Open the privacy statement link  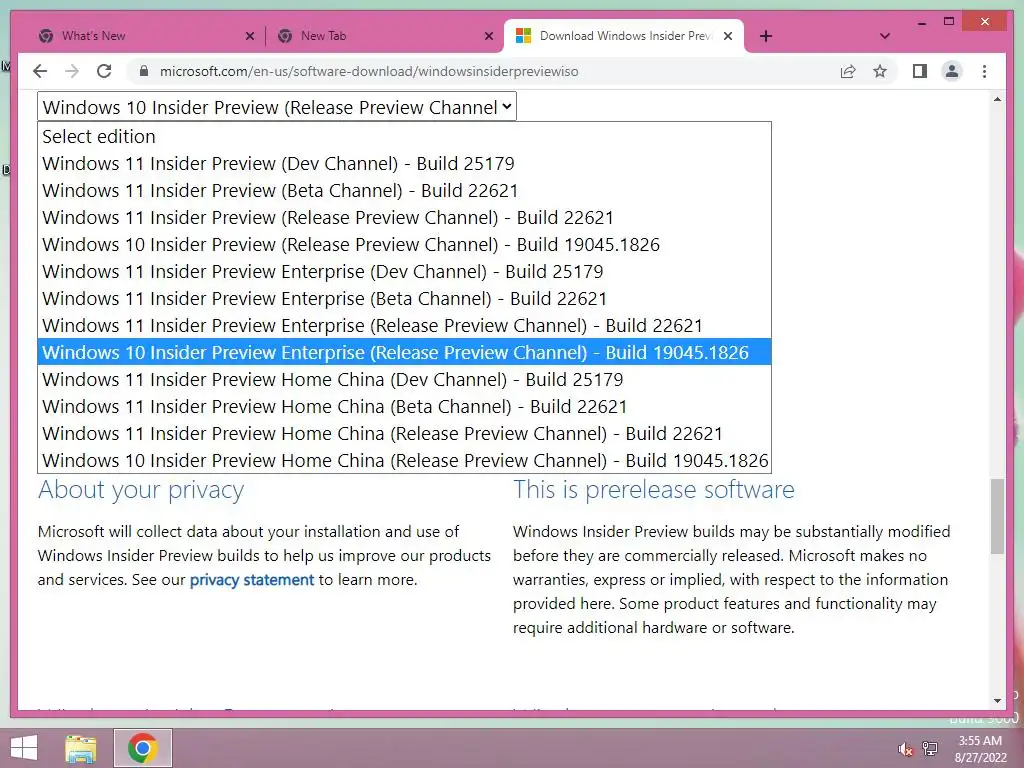pos(251,580)
